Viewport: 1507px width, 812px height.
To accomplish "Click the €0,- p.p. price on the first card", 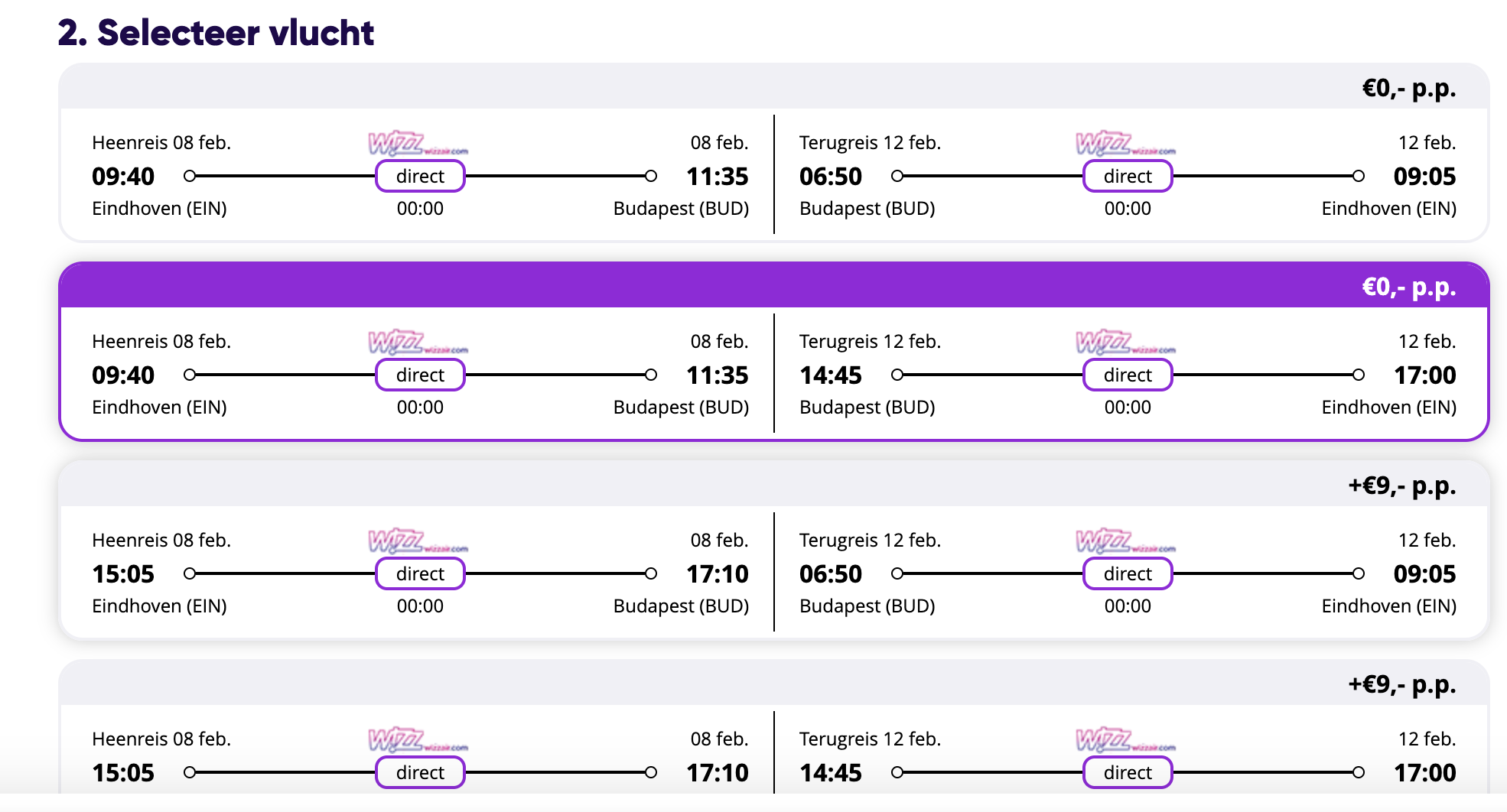I will pyautogui.click(x=1408, y=89).
